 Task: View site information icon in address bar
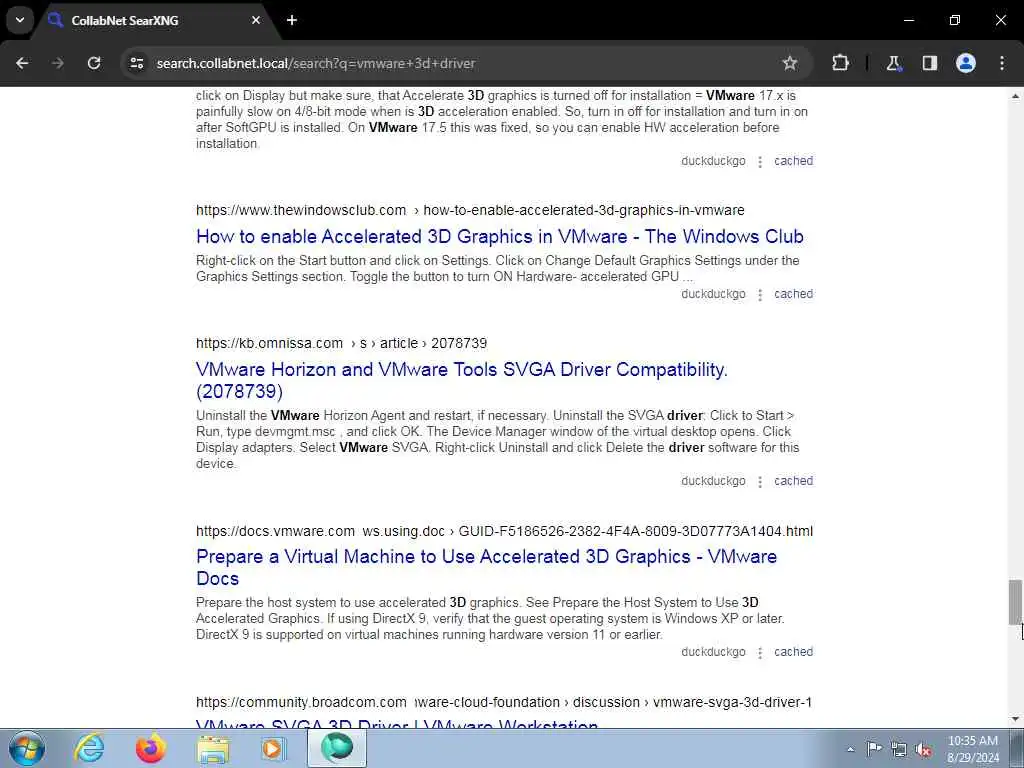136,63
